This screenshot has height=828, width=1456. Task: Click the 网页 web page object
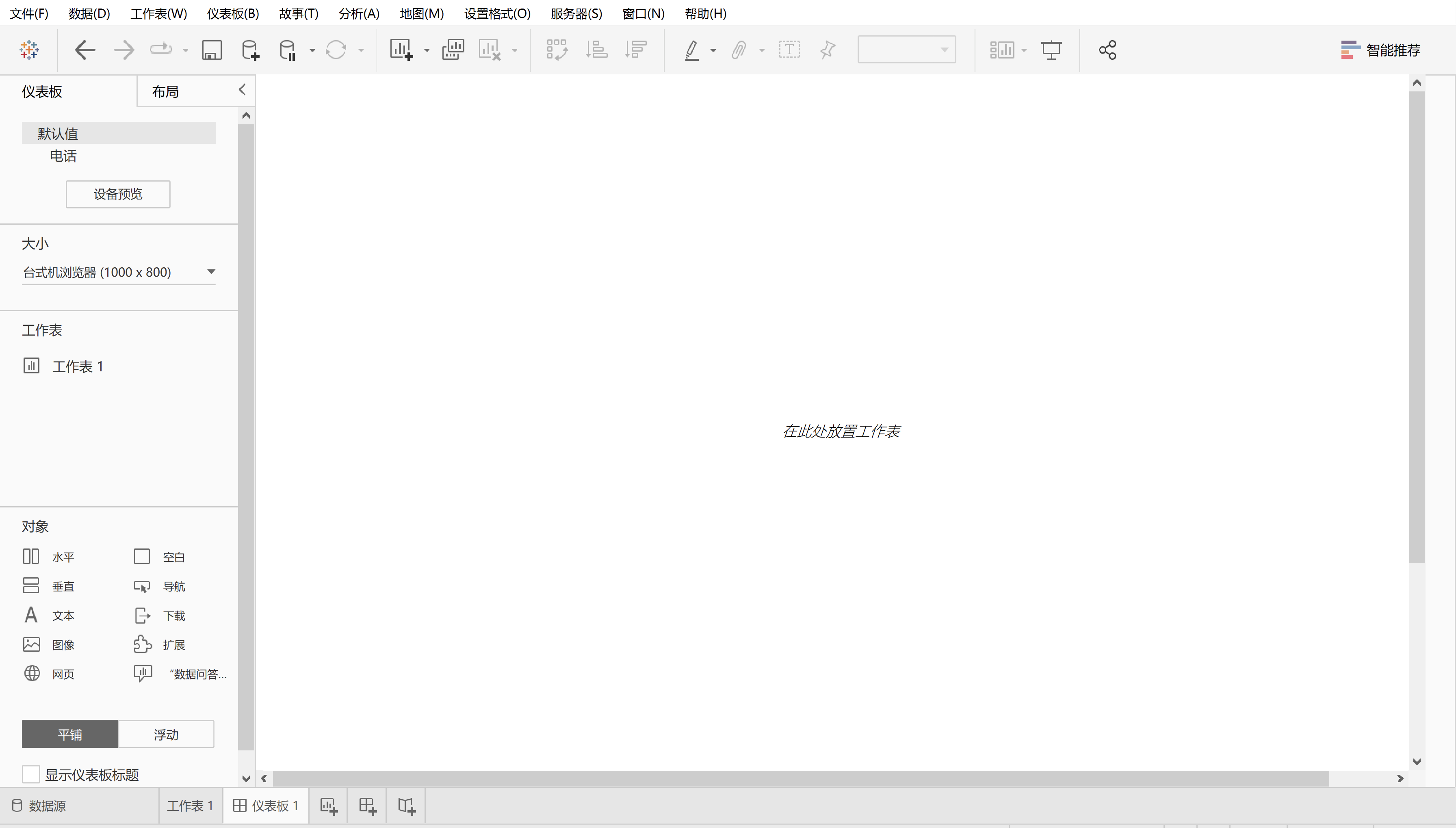click(x=49, y=674)
